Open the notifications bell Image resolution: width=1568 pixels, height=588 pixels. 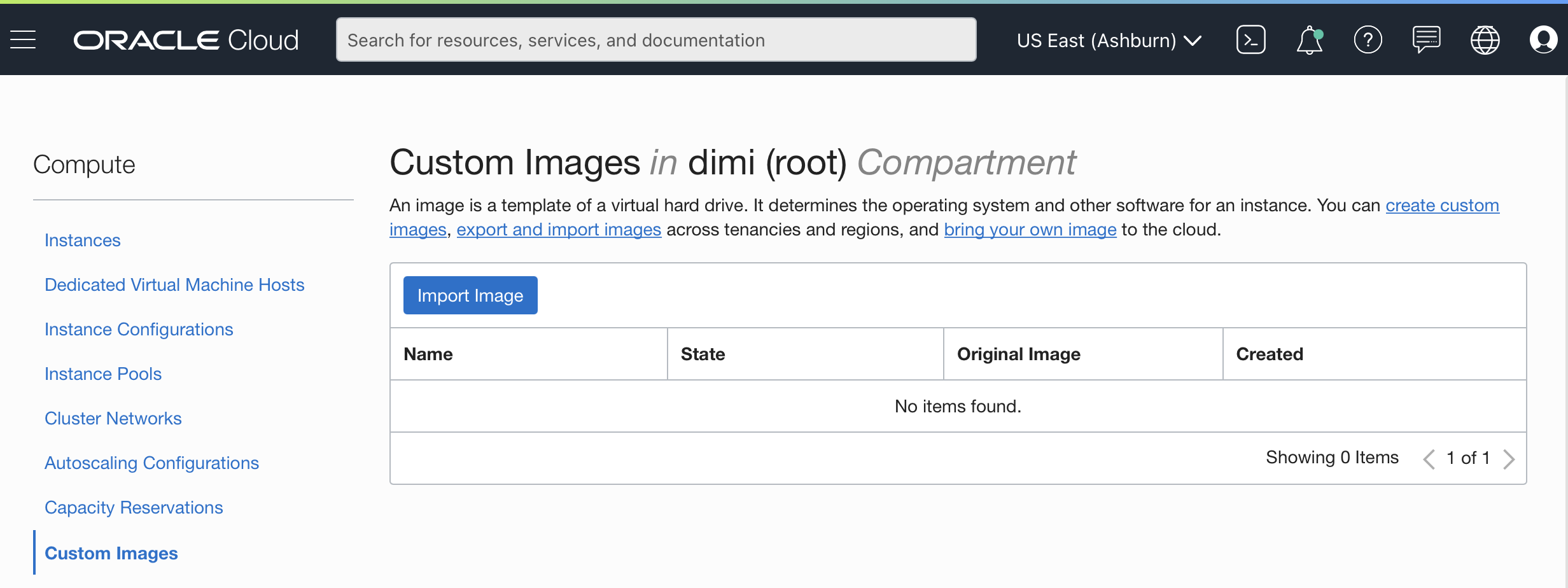1310,40
